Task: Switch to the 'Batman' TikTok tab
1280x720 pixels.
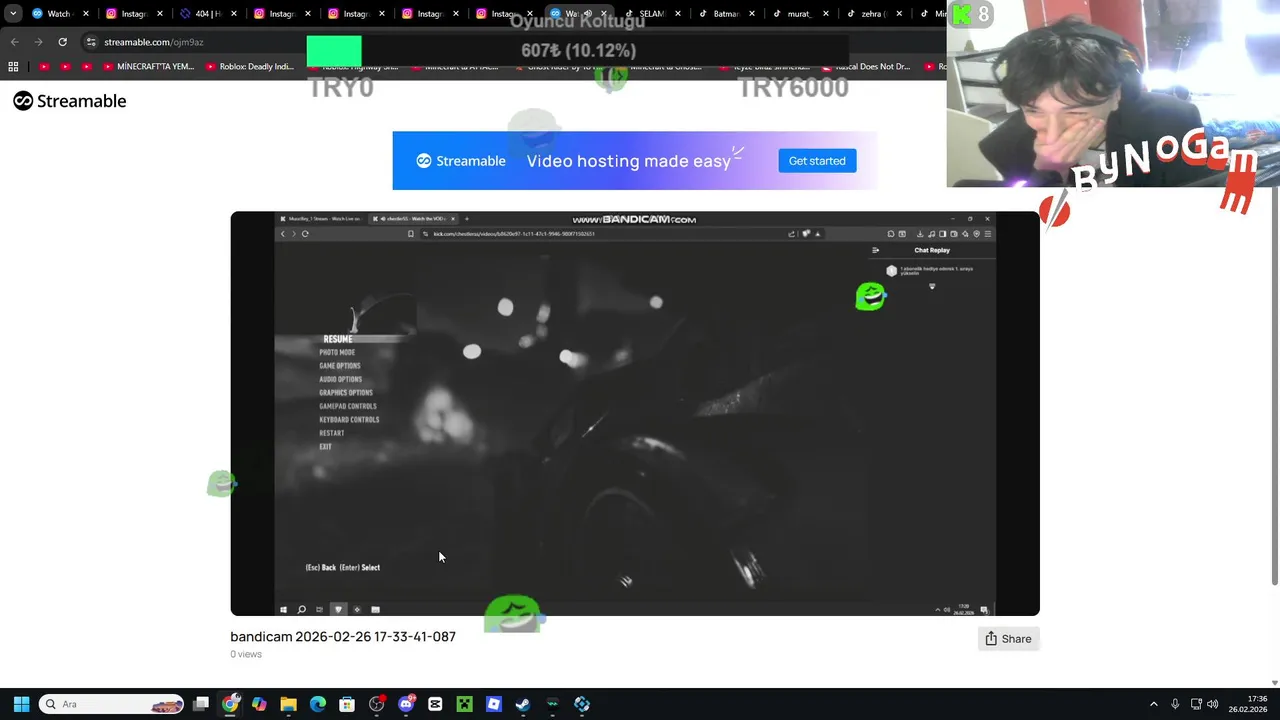Action: click(x=726, y=14)
